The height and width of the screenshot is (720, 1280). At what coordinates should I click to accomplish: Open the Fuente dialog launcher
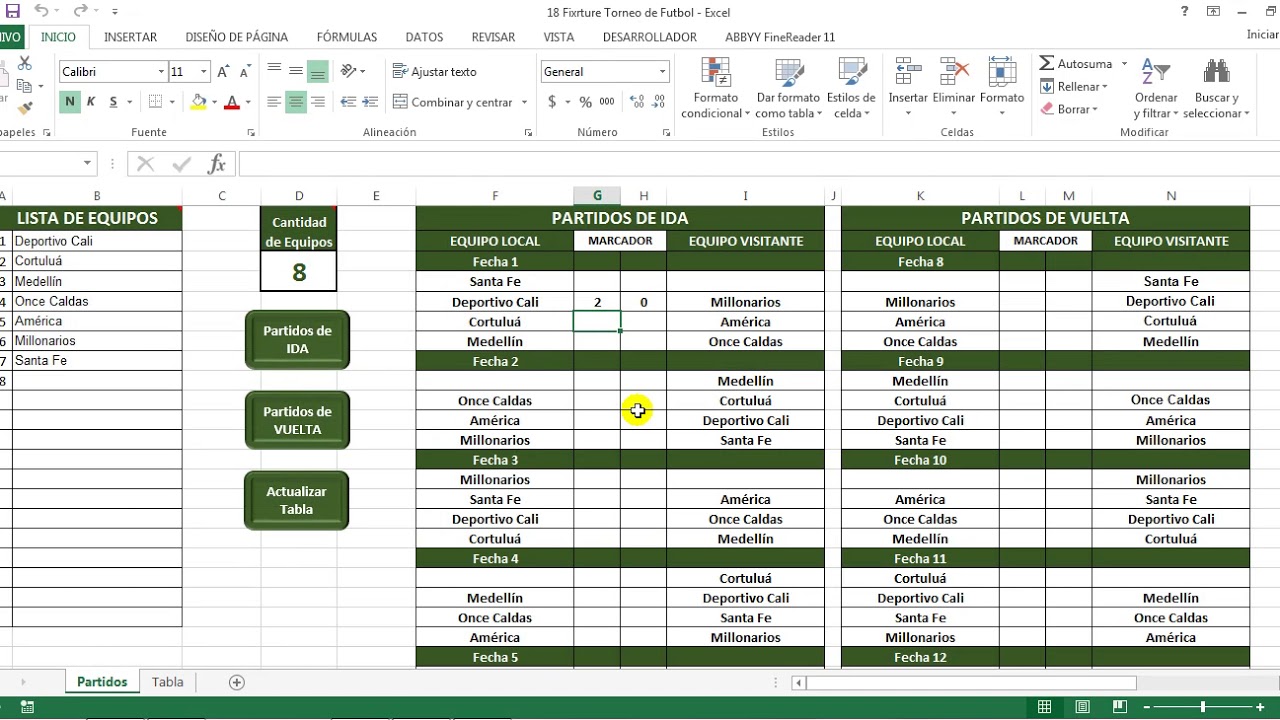click(250, 132)
